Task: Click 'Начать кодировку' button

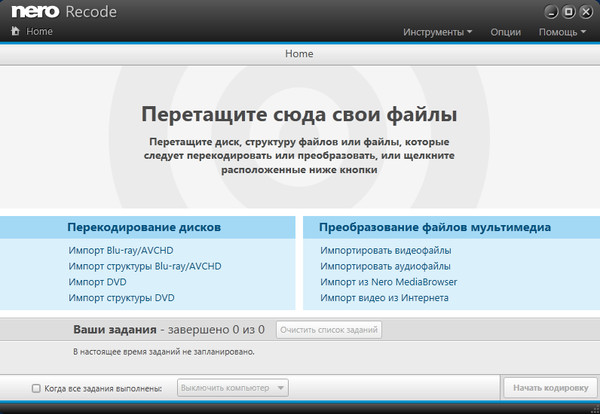Action: (549, 388)
